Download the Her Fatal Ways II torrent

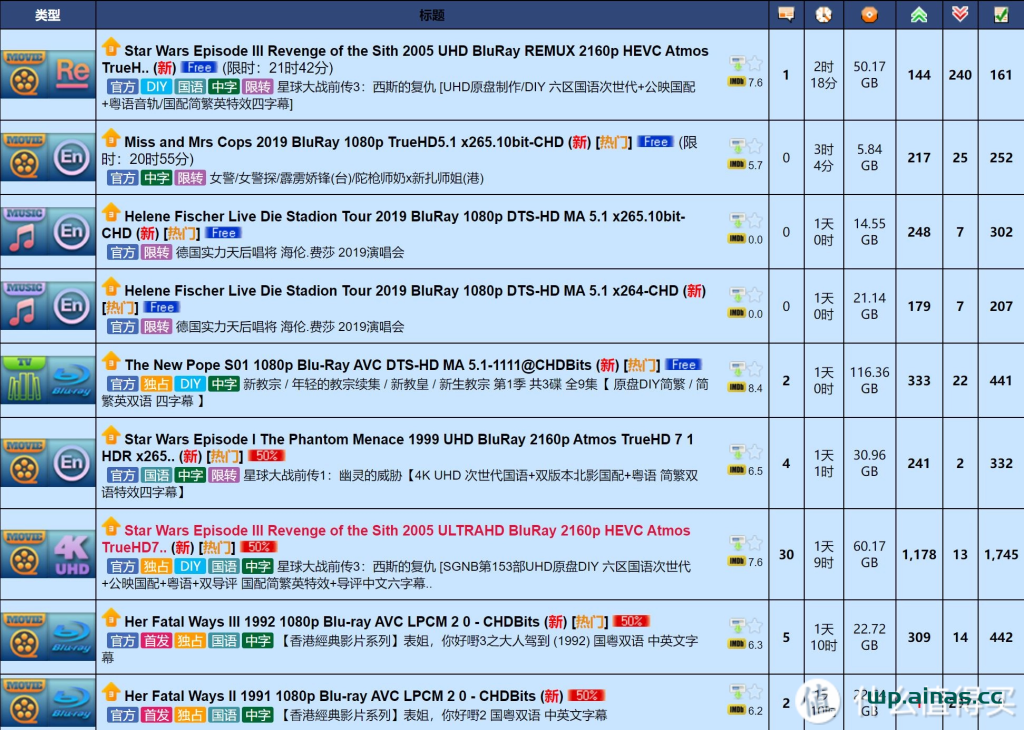coord(737,691)
